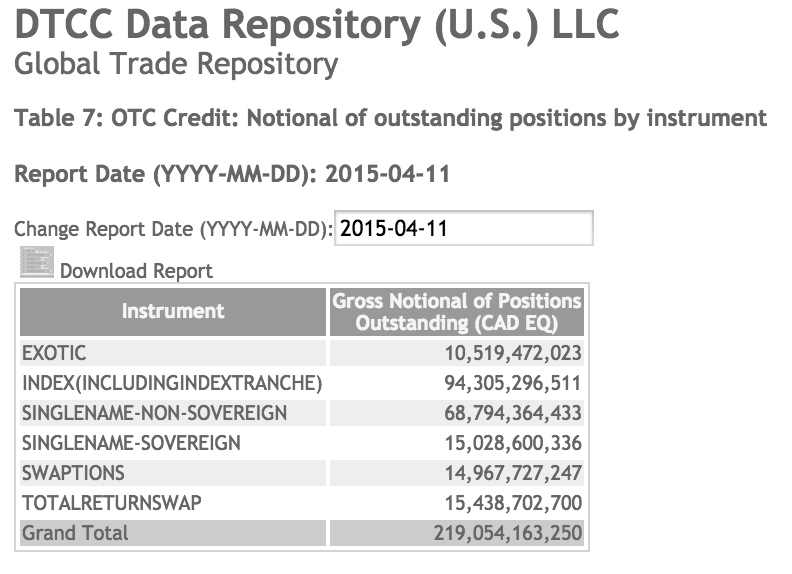
Task: Open the Download Report link
Action: point(136,271)
